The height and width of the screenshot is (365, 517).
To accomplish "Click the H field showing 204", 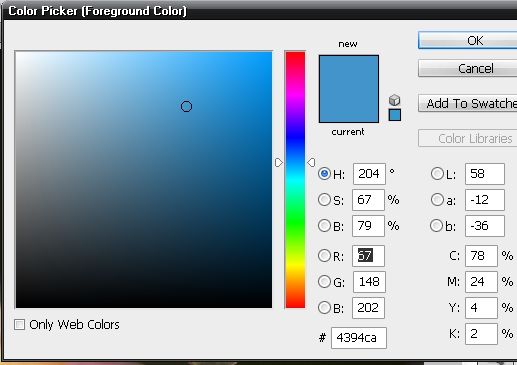I will [x=369, y=174].
